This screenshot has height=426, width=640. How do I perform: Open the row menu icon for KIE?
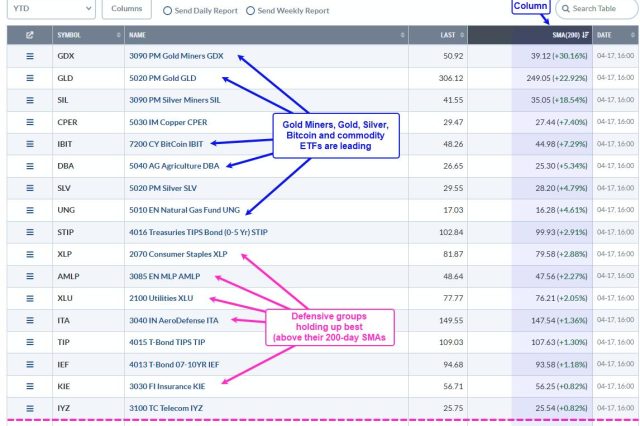point(30,384)
